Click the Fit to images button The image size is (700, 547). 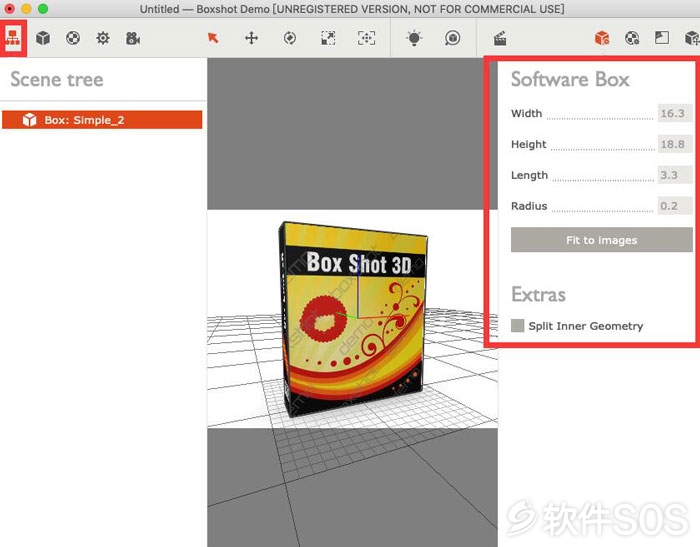[601, 240]
